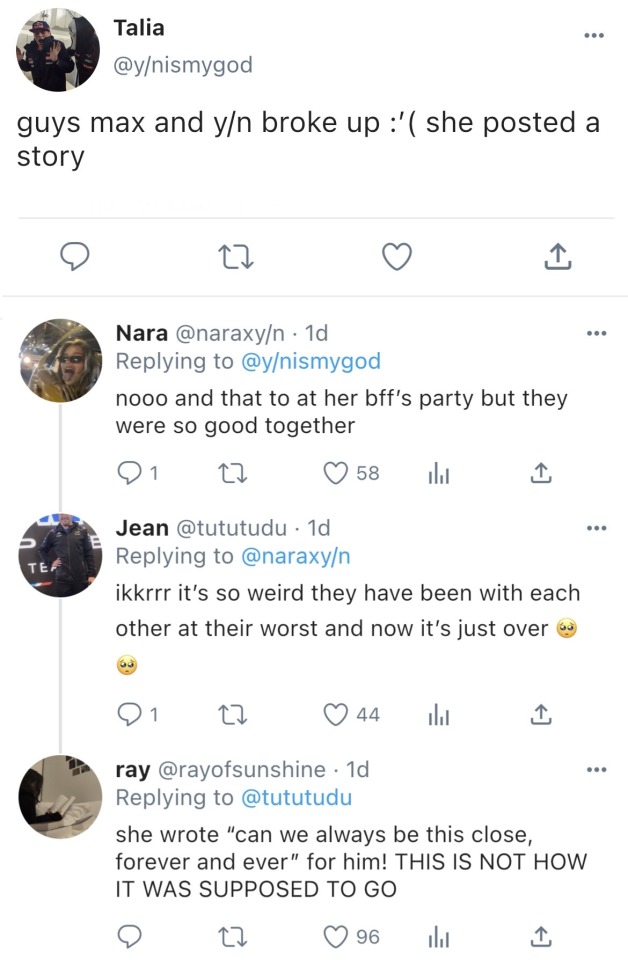The image size is (628, 960).
Task: Open Jean's profile avatar
Action: (x=59, y=556)
